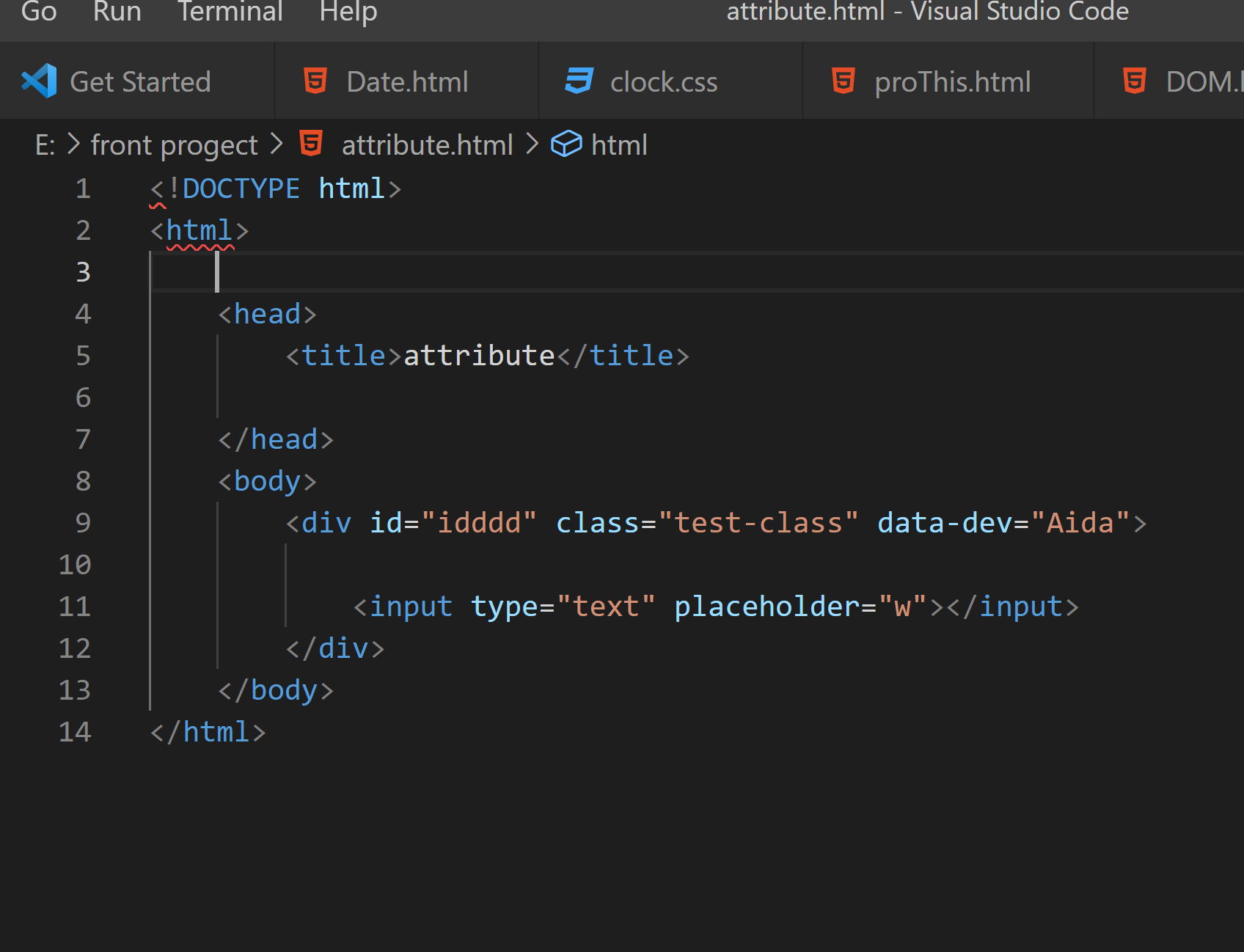This screenshot has height=952, width=1244.
Task: Open the E: drive breadcrumb
Action: point(45,145)
